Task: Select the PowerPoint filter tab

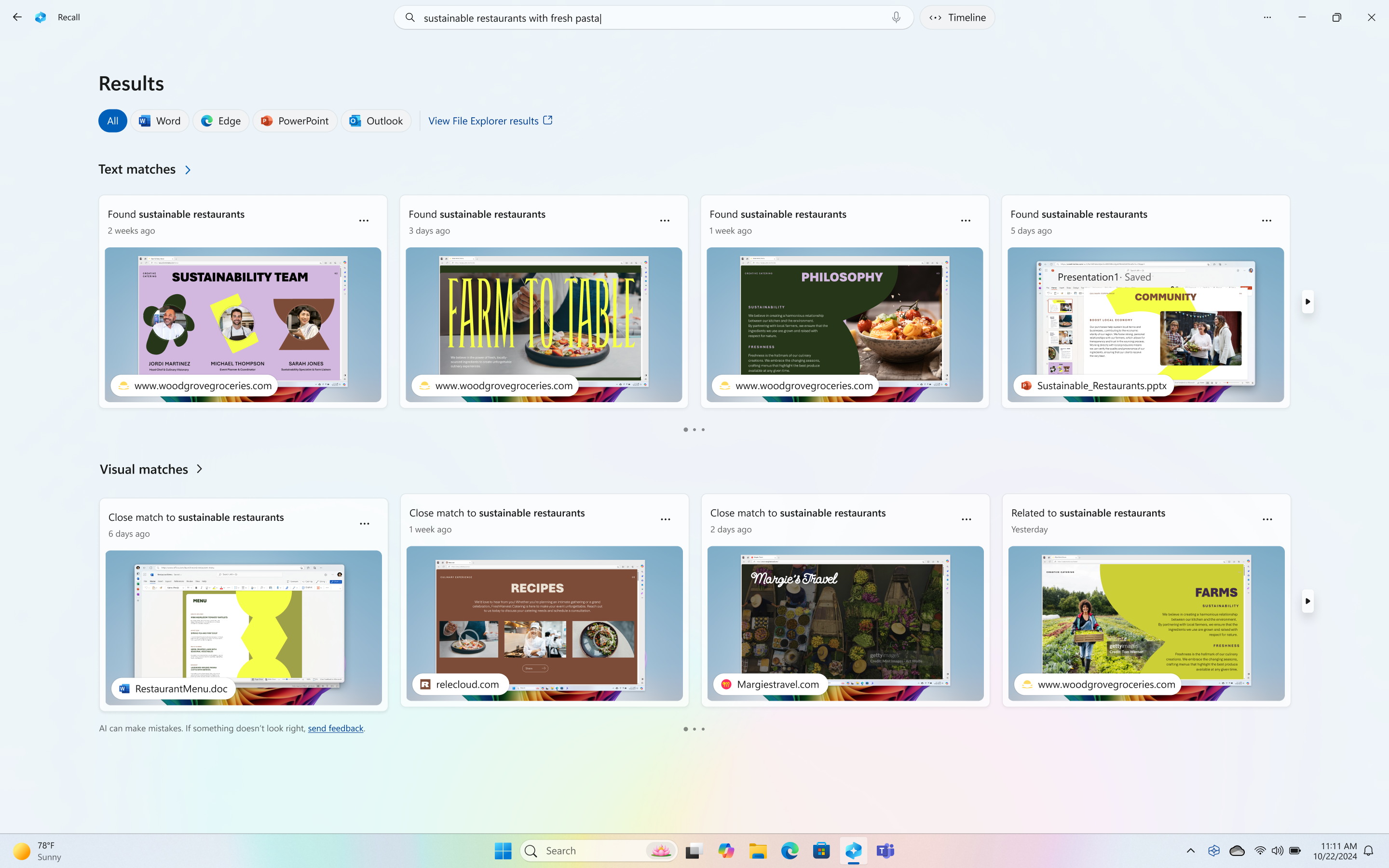Action: 295,120
